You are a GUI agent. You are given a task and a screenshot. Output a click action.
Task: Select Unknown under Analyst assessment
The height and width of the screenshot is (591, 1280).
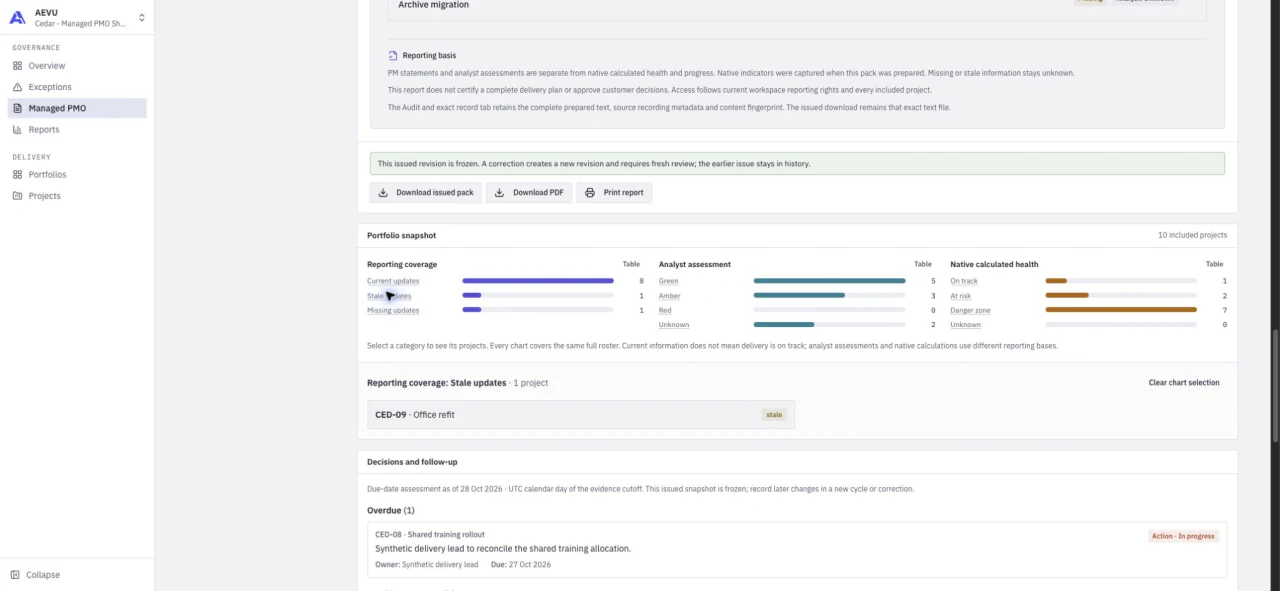tap(674, 325)
